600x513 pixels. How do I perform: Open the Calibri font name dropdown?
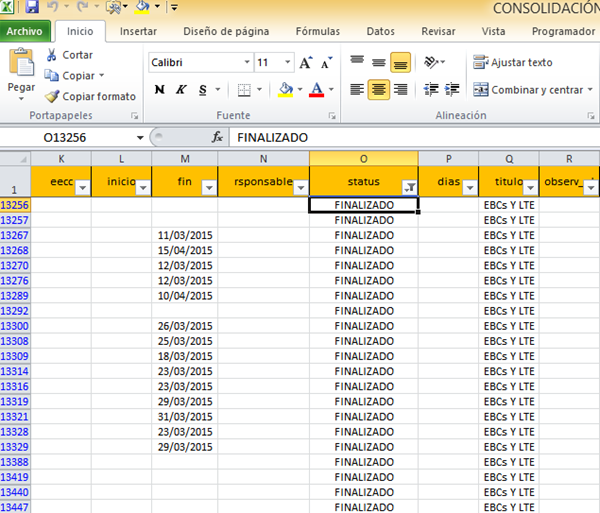pyautogui.click(x=246, y=63)
